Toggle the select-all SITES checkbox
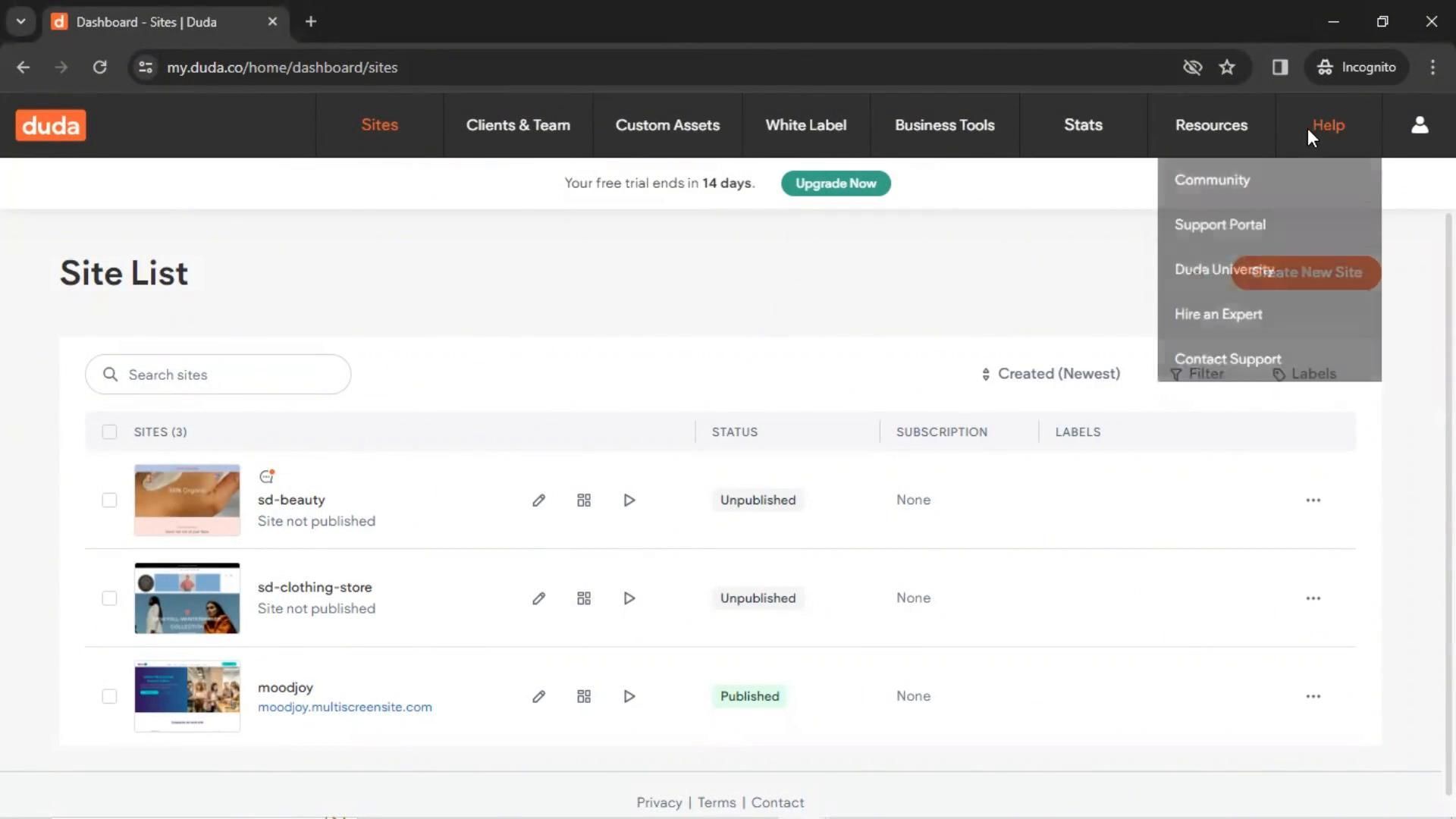Screen dimensions: 1456x819 [x=109, y=432]
